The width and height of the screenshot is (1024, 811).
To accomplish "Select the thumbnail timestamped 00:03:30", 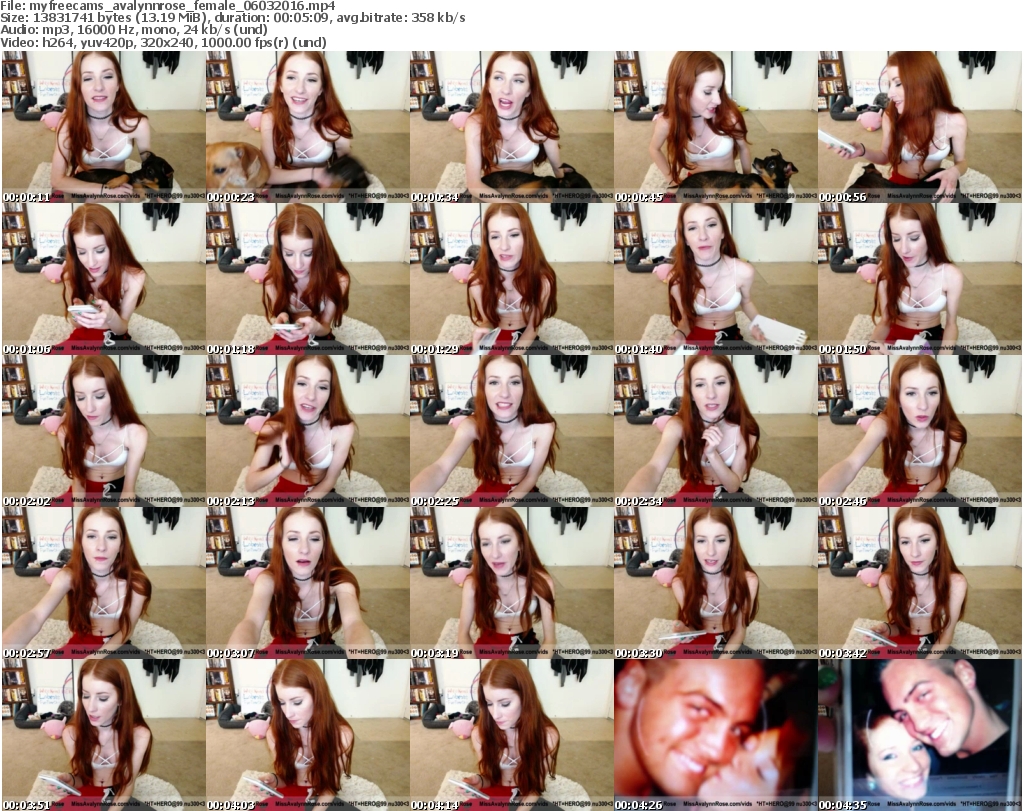I will click(x=716, y=583).
